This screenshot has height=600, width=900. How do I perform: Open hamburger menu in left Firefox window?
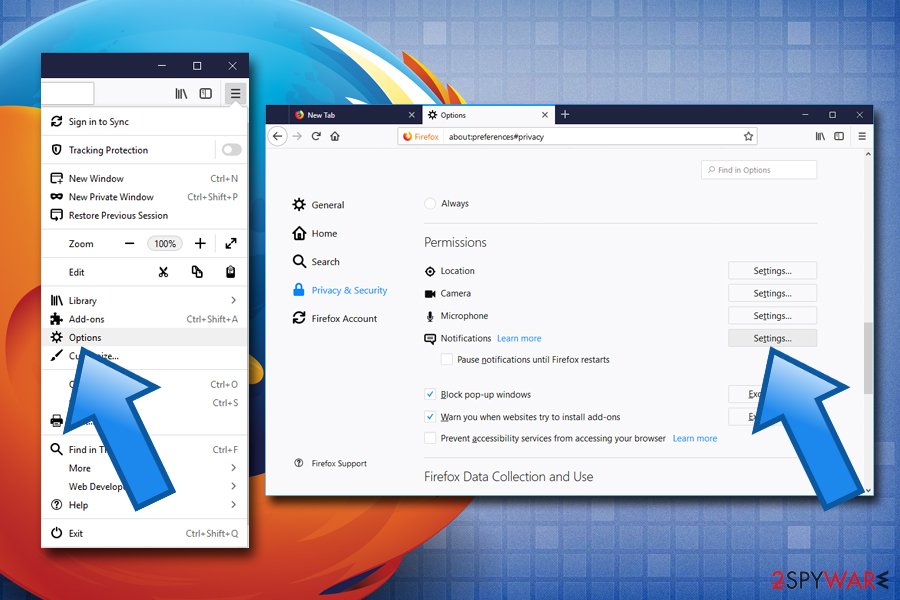coord(235,93)
